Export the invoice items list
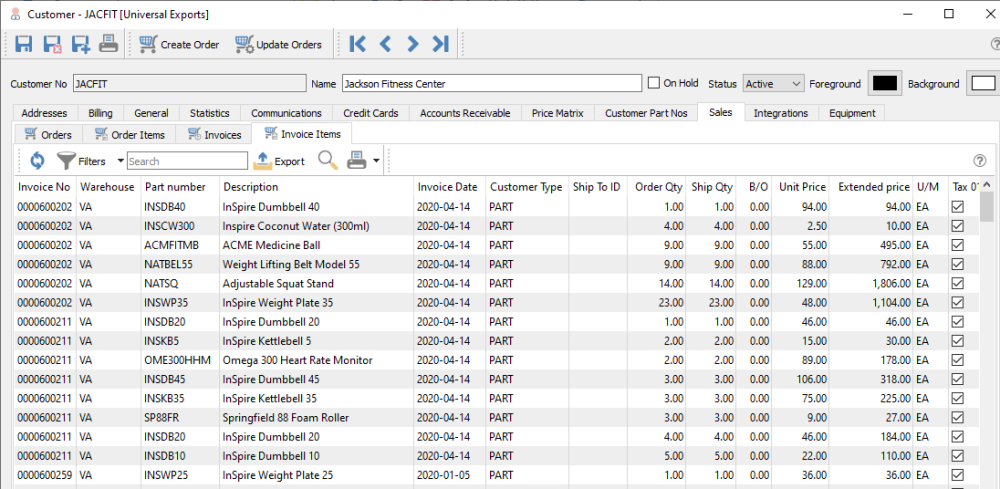This screenshot has width=1000, height=489. [x=280, y=160]
